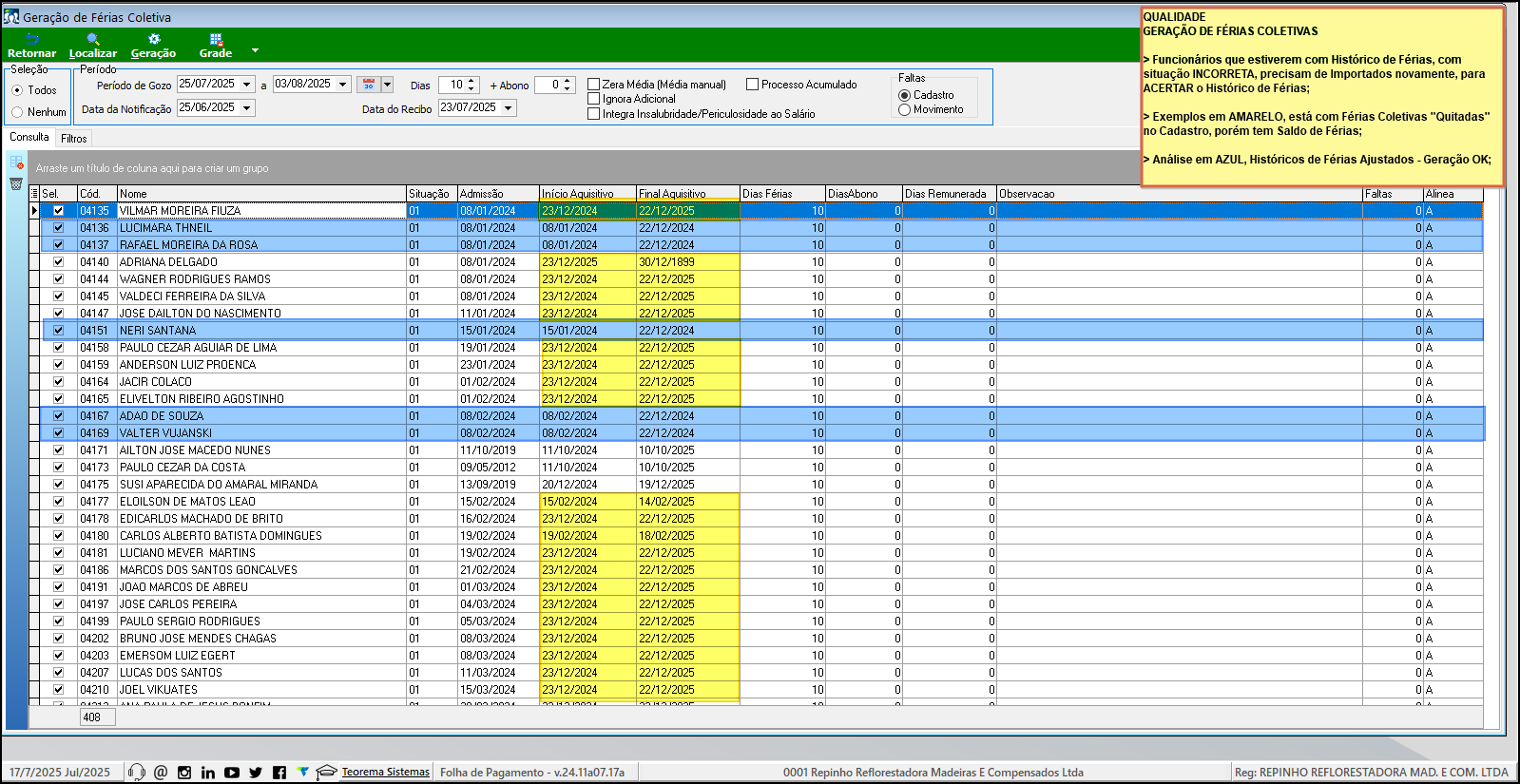The image size is (1520, 784).
Task: Open the Instagram icon in the status bar
Action: pyautogui.click(x=184, y=773)
